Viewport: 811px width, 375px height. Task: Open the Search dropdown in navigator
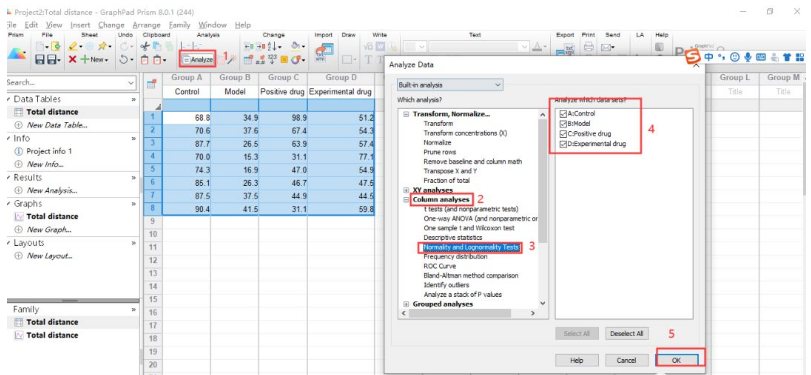[130, 83]
